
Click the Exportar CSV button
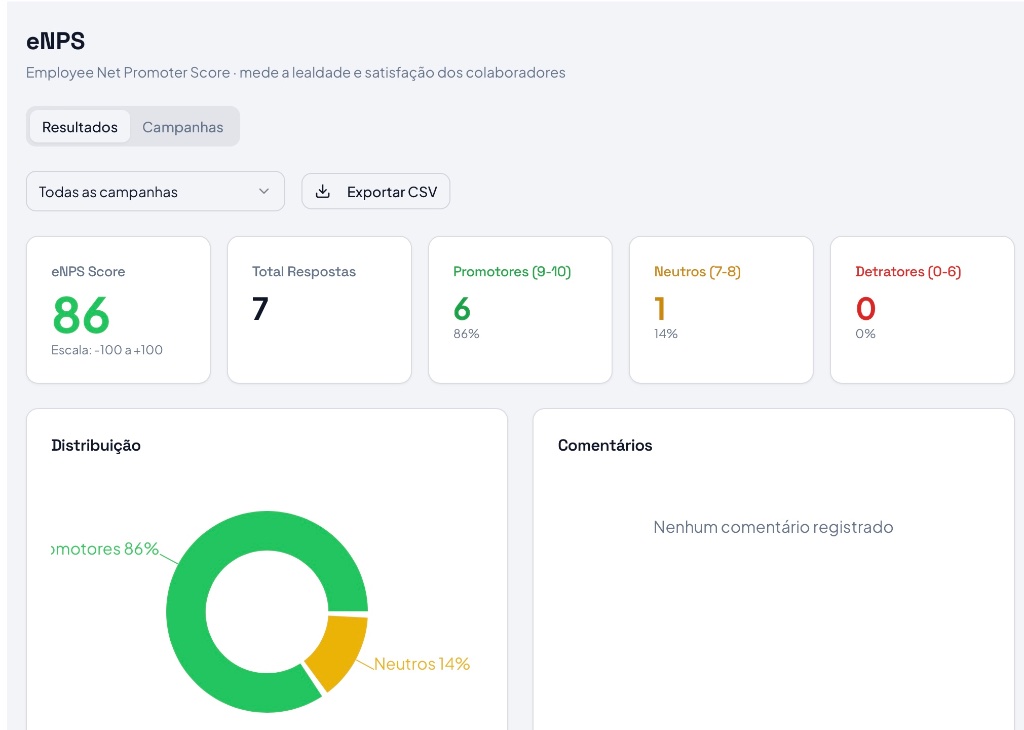coord(376,191)
